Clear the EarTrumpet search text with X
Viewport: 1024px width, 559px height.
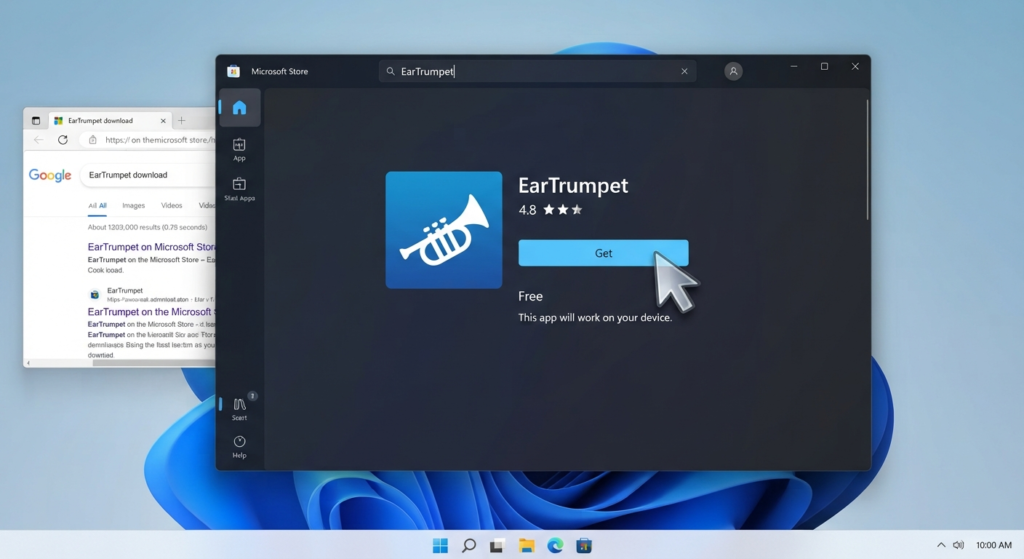coord(684,71)
